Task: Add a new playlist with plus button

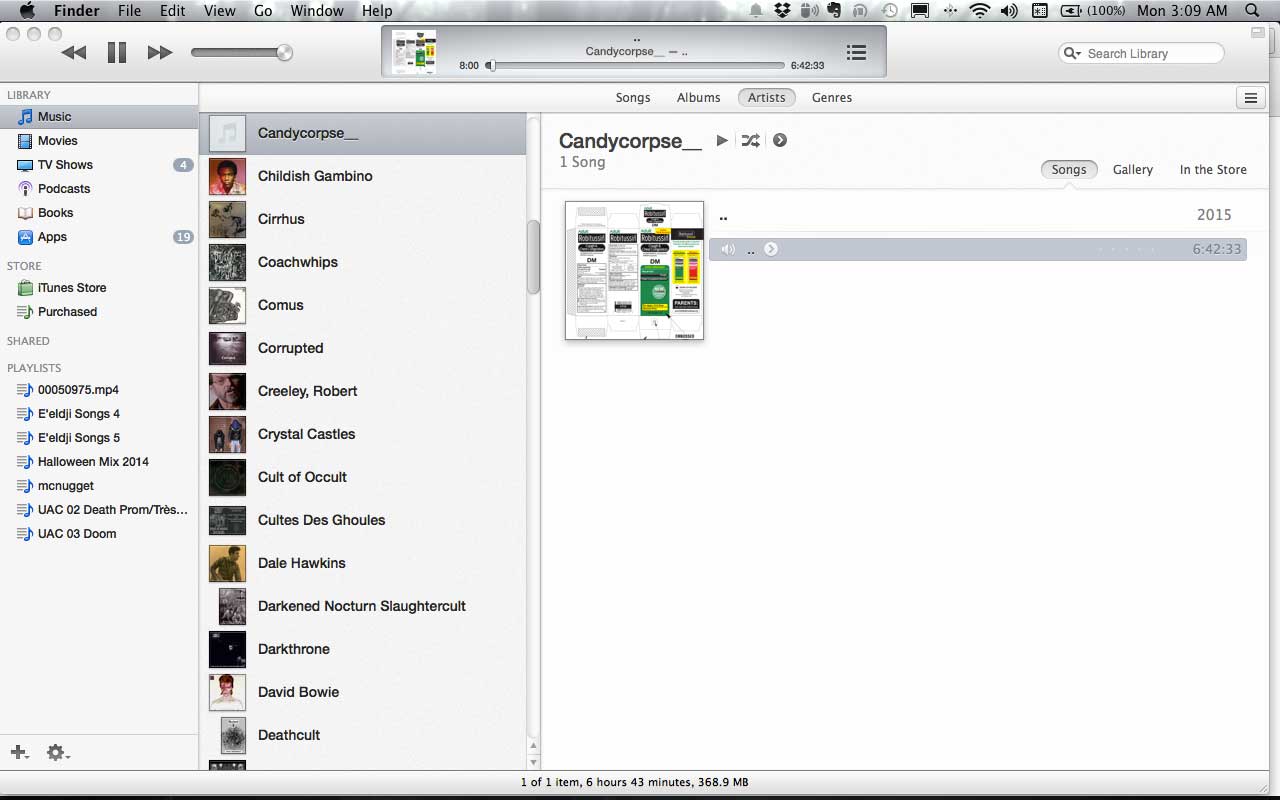Action: point(19,753)
